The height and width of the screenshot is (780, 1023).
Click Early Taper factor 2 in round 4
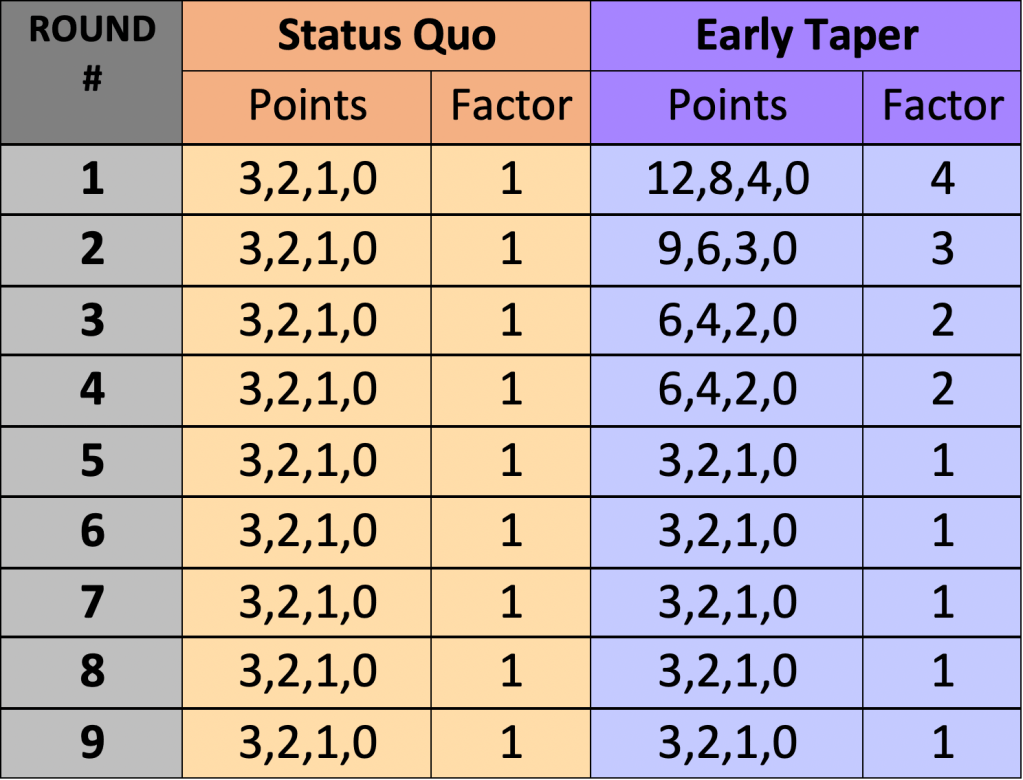tap(942, 390)
